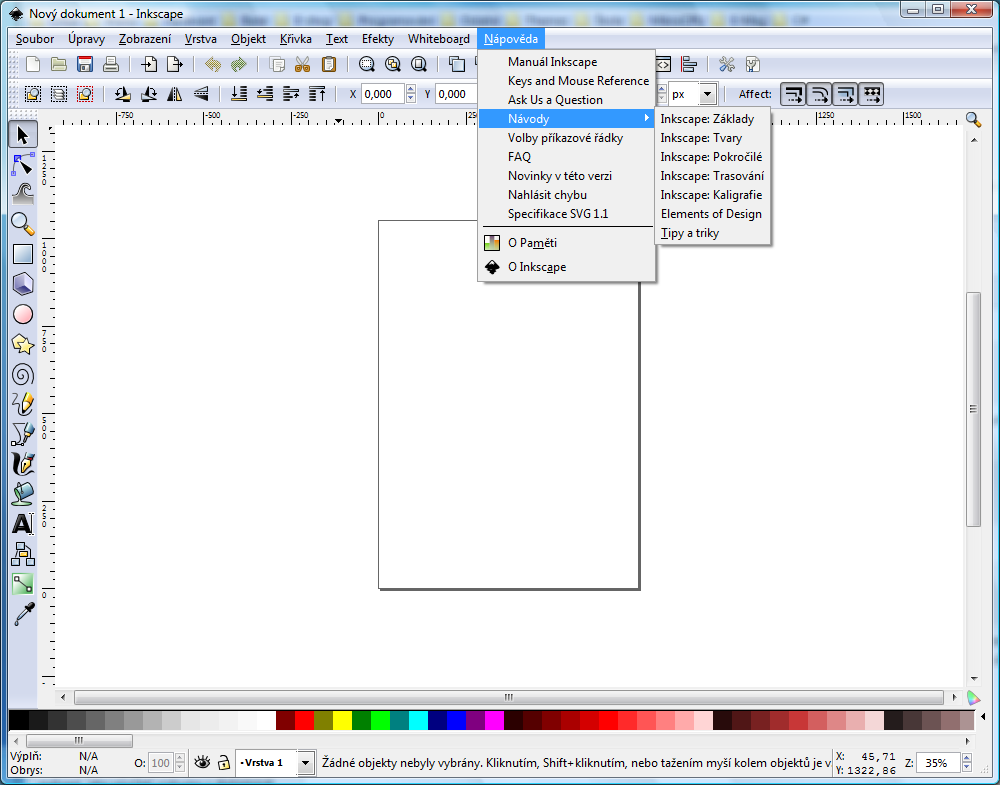Toggle the third Affect button
This screenshot has height=785, width=1000.
tap(846, 94)
